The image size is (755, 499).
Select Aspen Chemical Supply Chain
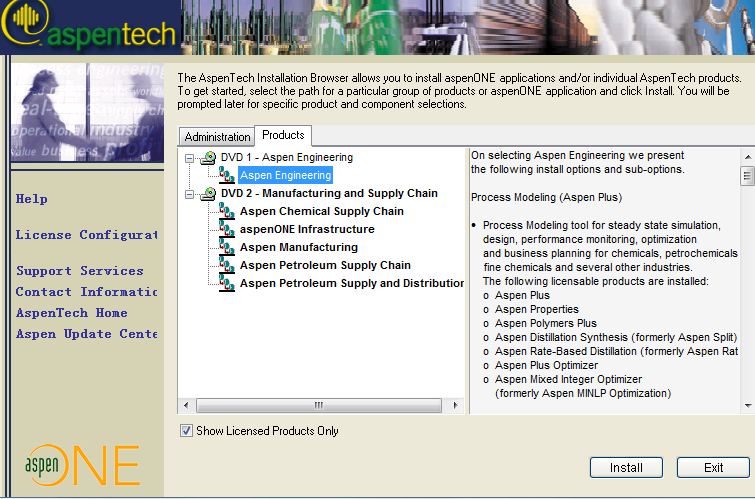tap(322, 211)
